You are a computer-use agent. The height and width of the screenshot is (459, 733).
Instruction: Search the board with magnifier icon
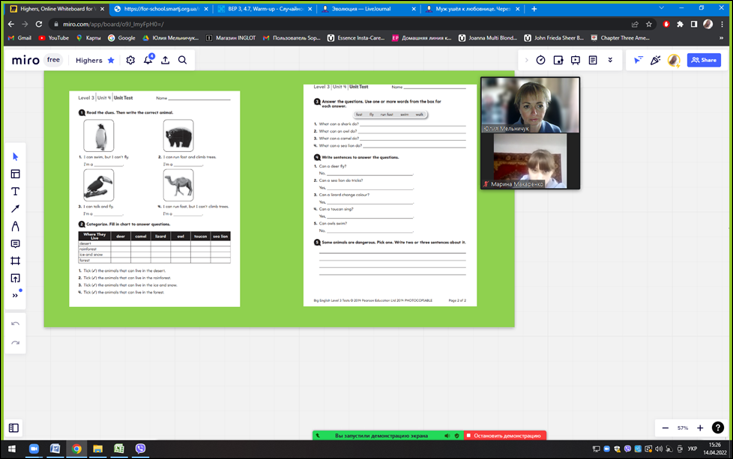182,60
